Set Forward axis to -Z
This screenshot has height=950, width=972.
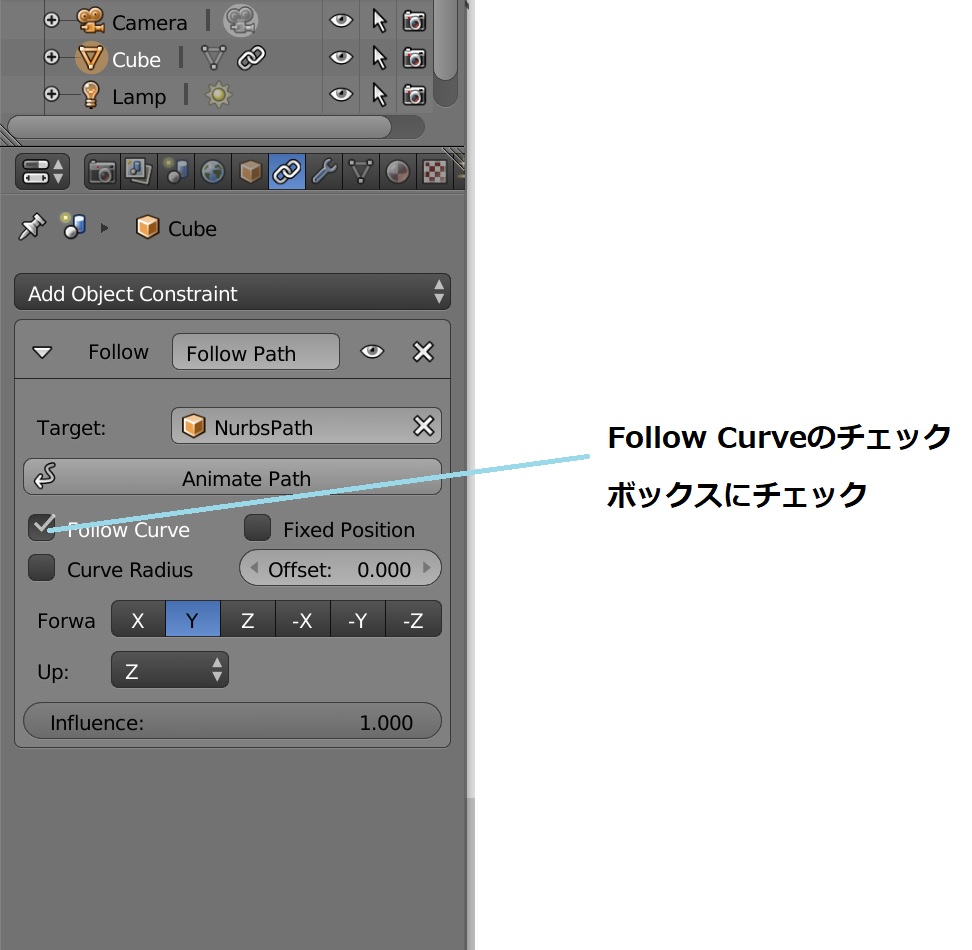click(413, 619)
